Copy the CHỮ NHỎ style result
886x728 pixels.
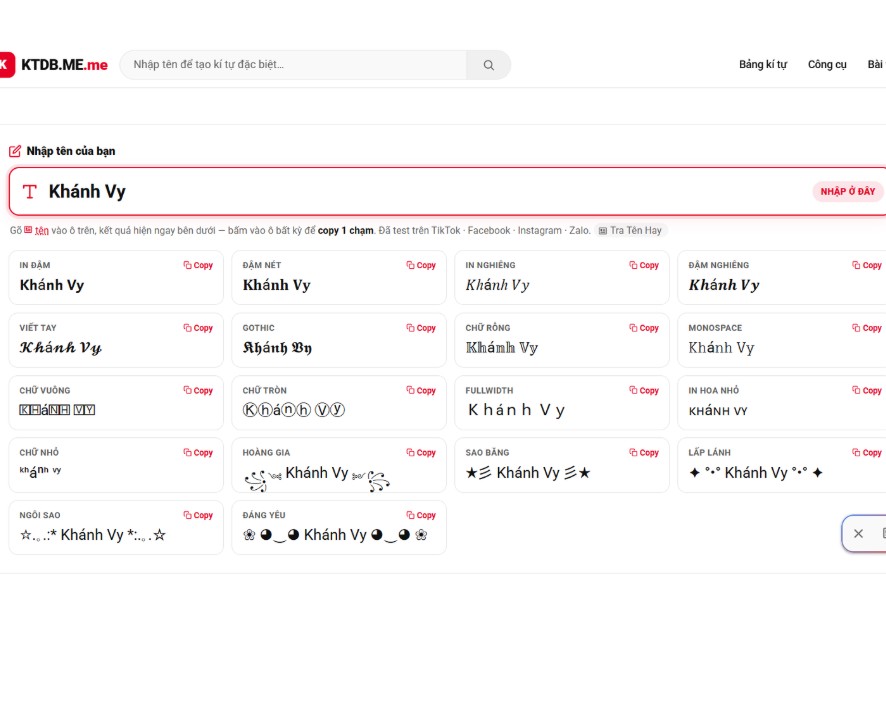coord(198,453)
